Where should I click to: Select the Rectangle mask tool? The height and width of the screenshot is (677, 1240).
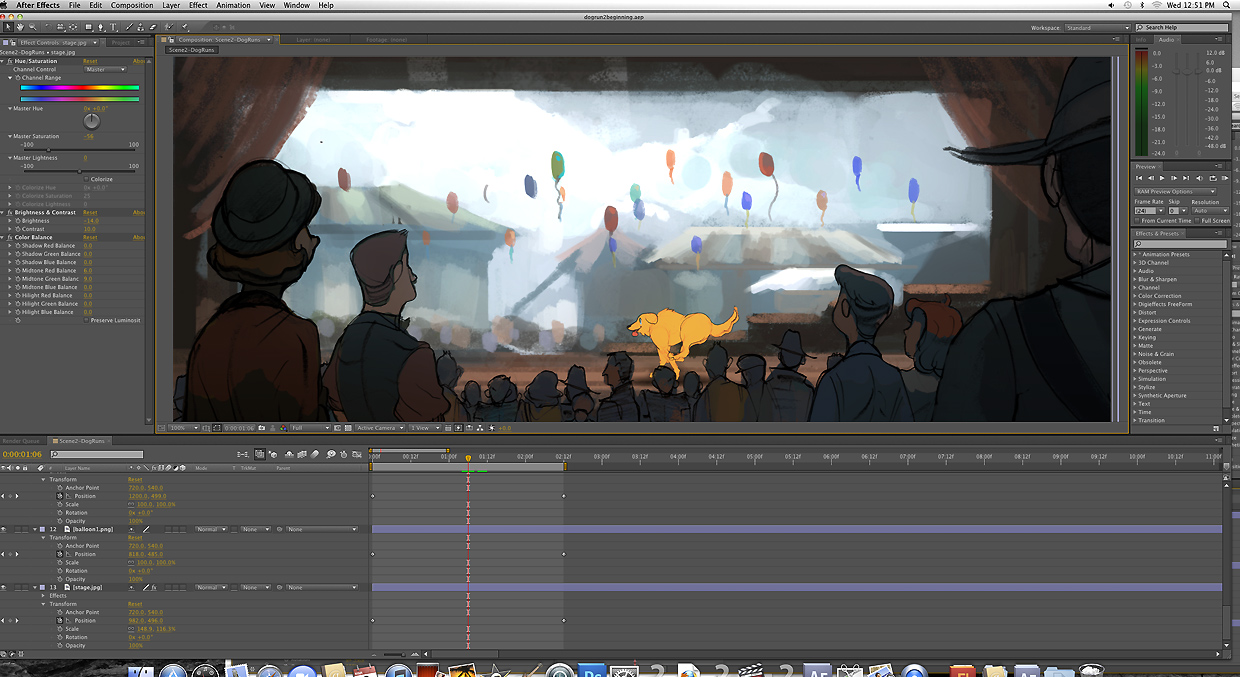click(x=88, y=27)
